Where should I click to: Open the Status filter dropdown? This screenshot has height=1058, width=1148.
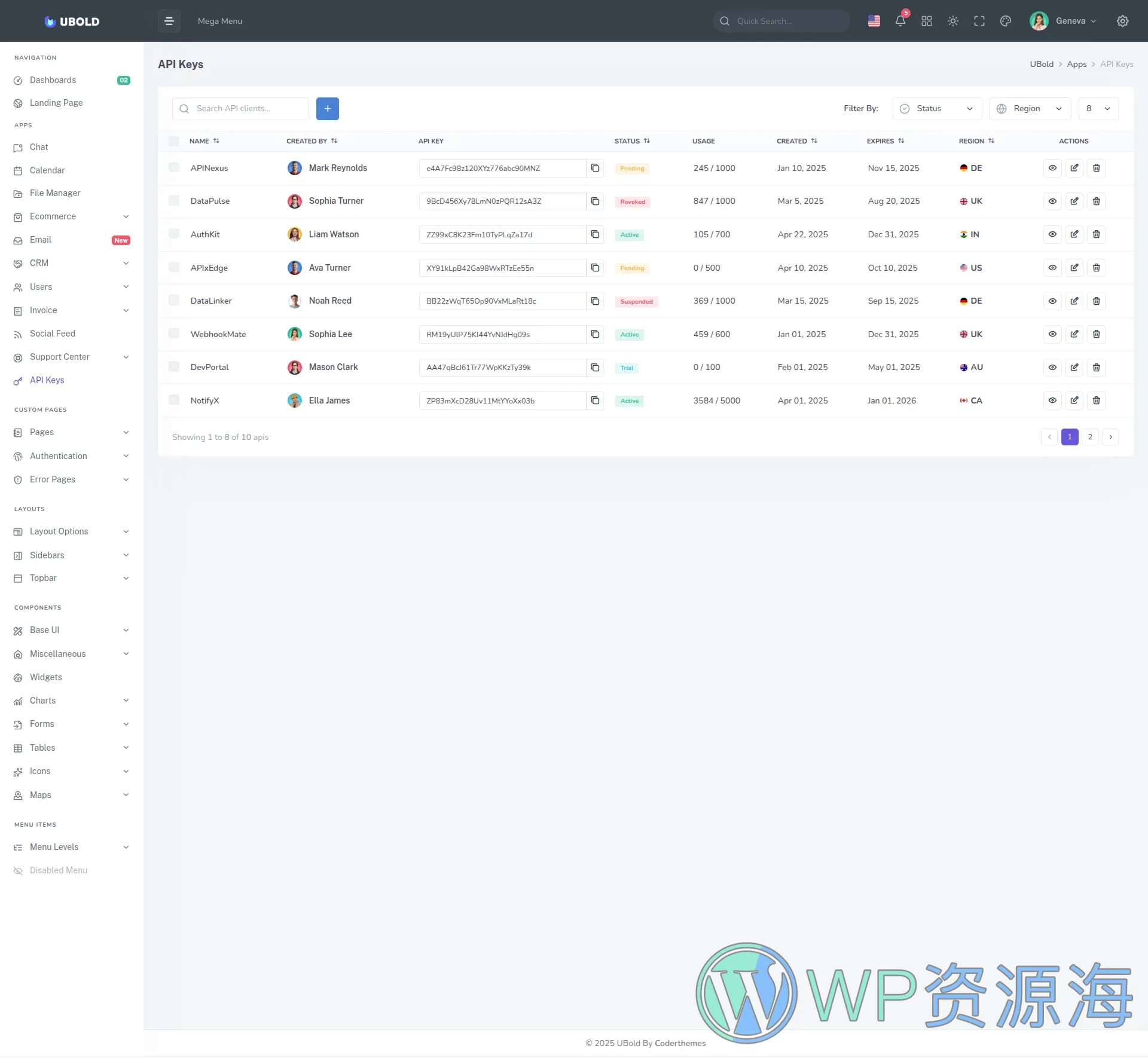pyautogui.click(x=936, y=108)
